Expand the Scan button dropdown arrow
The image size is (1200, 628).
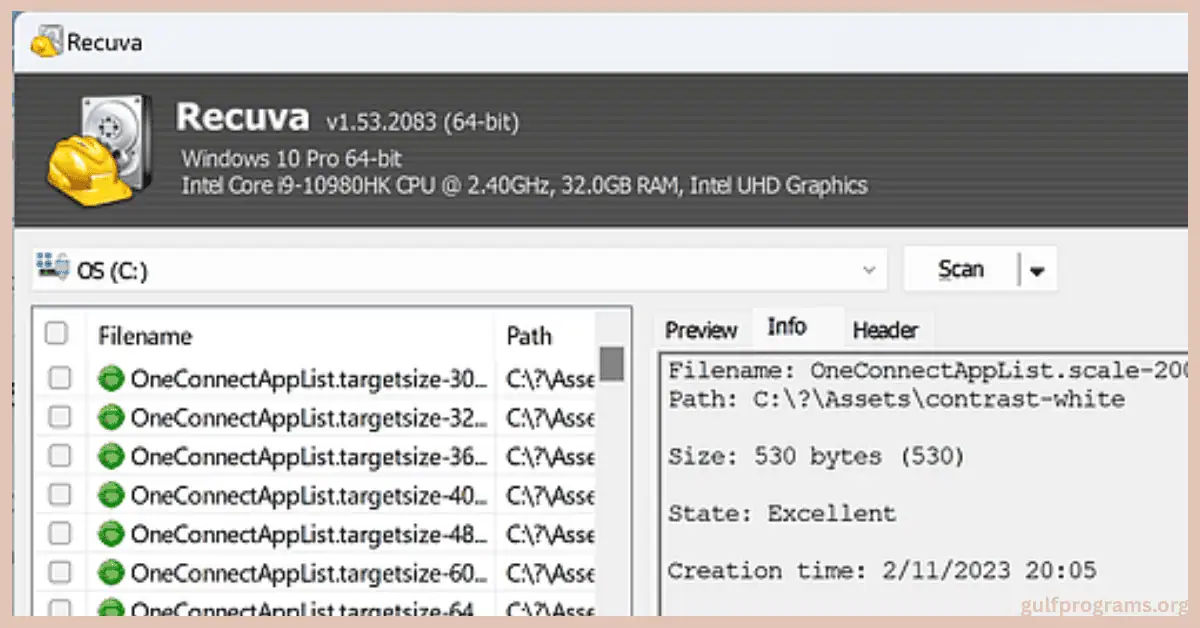coord(1037,270)
